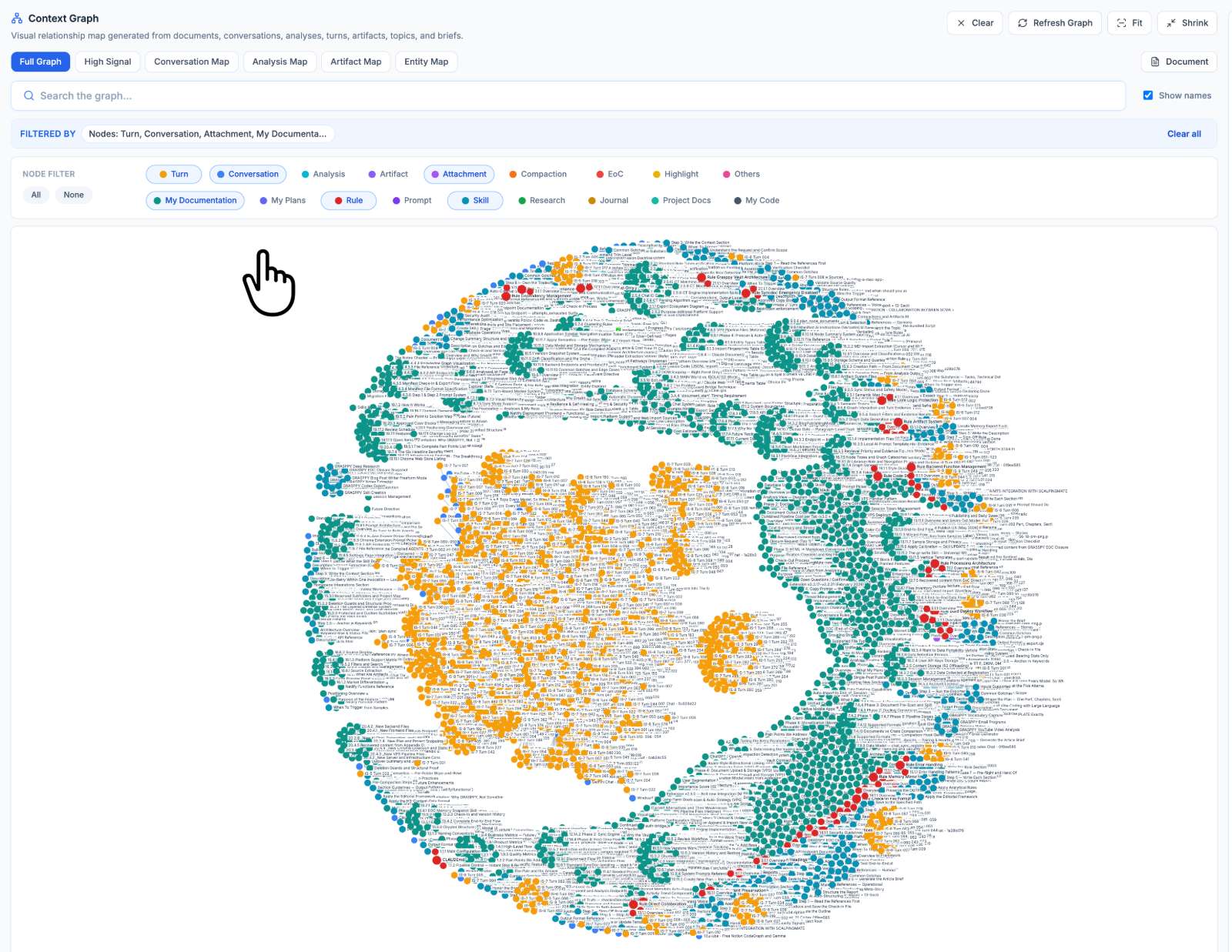Toggle the Show names checkbox
The width and height of the screenshot is (1232, 952).
(x=1148, y=95)
